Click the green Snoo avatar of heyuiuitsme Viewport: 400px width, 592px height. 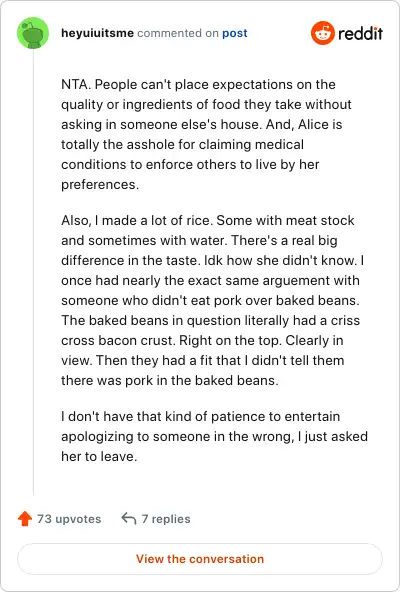(x=33, y=33)
